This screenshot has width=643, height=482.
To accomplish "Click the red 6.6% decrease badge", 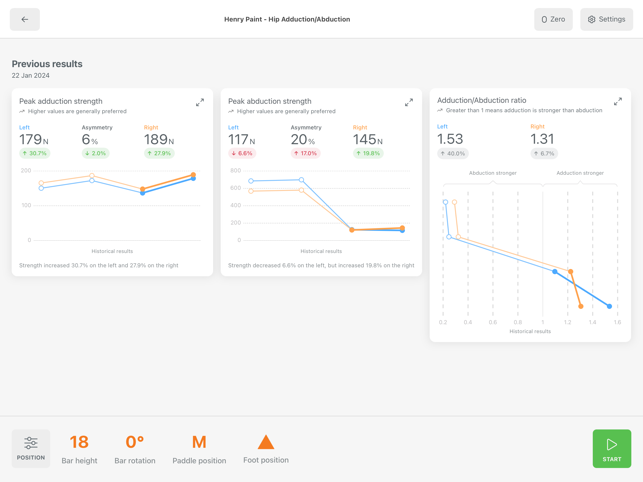I will (242, 154).
